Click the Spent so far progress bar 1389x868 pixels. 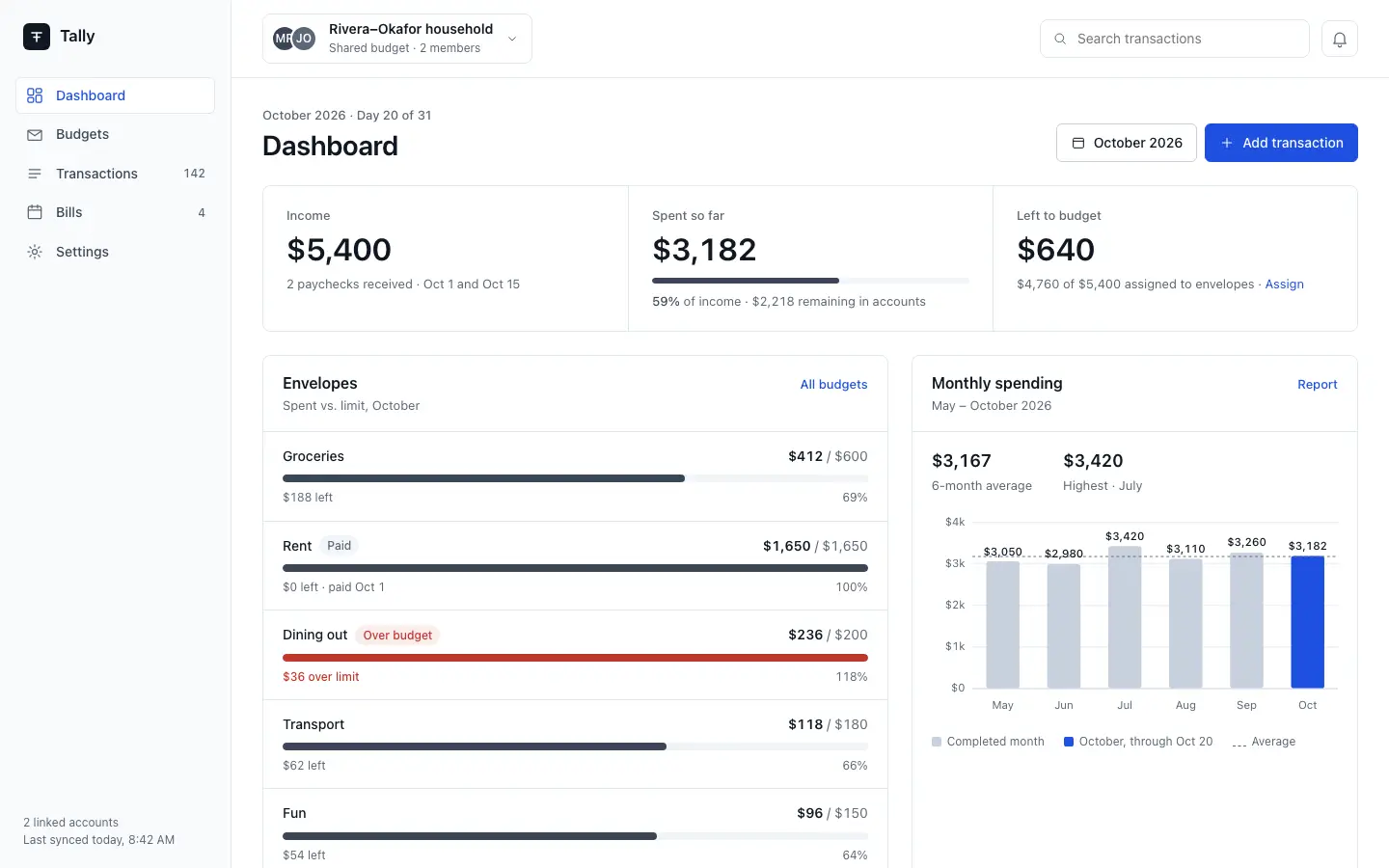[810, 281]
